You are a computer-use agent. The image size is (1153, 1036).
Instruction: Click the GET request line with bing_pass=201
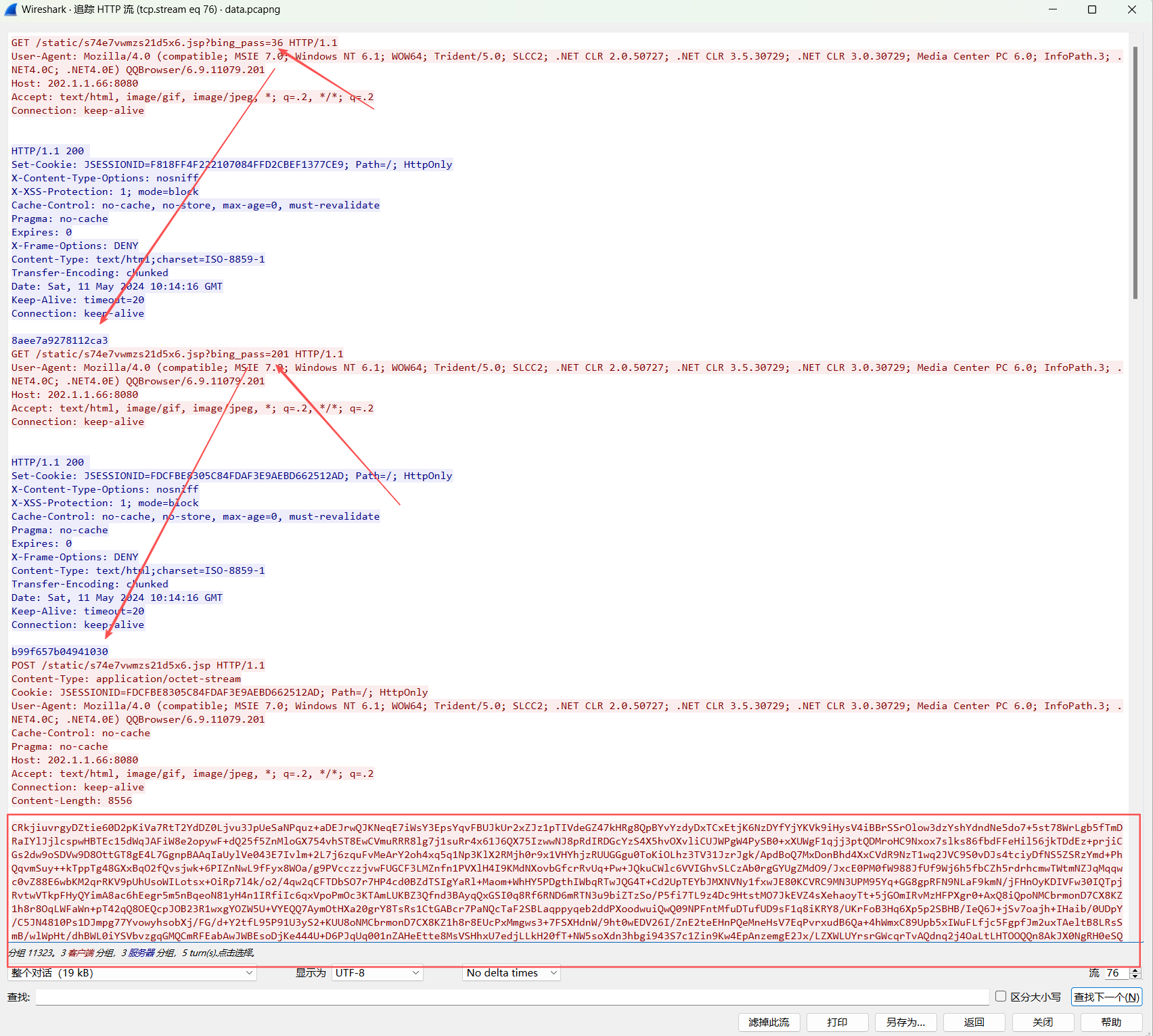177,354
